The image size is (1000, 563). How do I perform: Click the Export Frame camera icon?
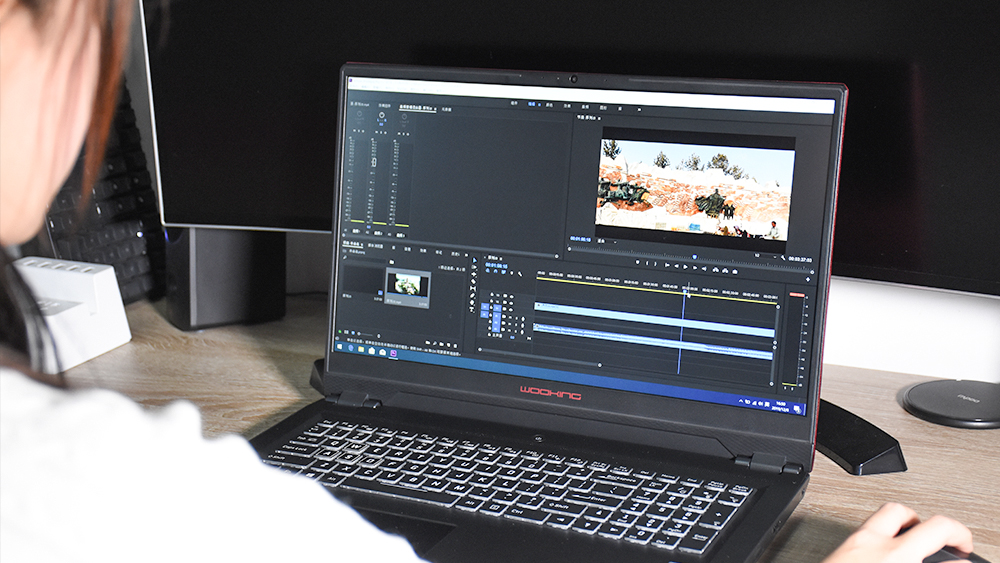click(735, 271)
